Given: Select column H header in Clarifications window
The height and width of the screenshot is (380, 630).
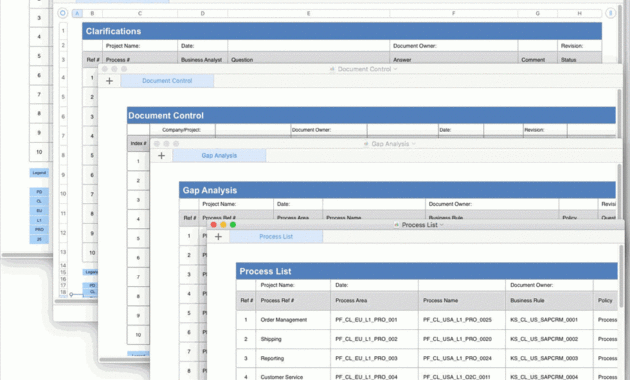Looking at the screenshot, I should point(579,13).
